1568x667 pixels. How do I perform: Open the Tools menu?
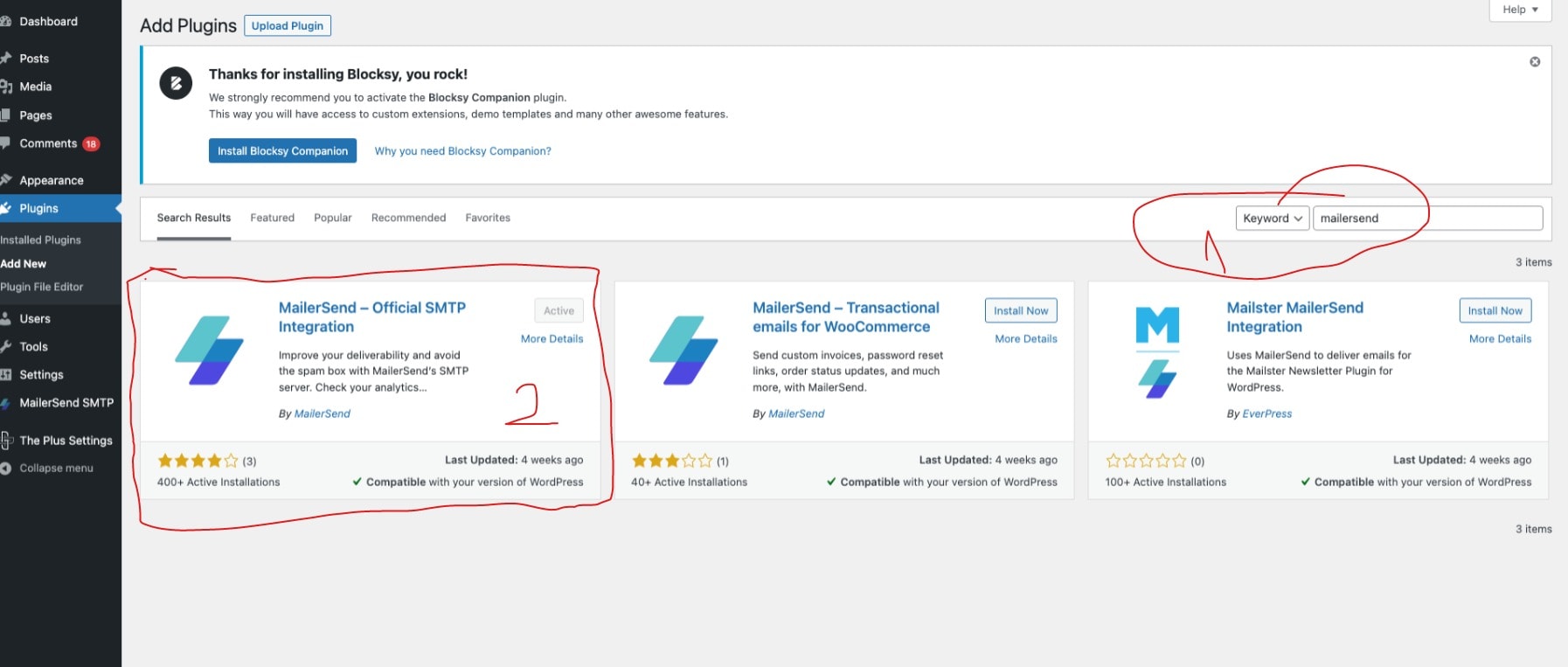pos(33,347)
